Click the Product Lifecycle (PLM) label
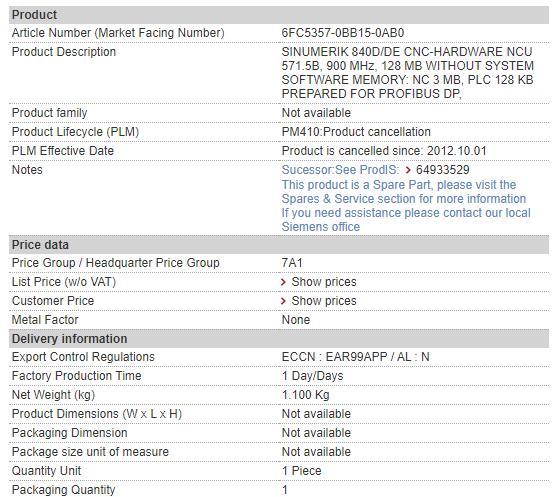The image size is (557, 497). [75, 131]
